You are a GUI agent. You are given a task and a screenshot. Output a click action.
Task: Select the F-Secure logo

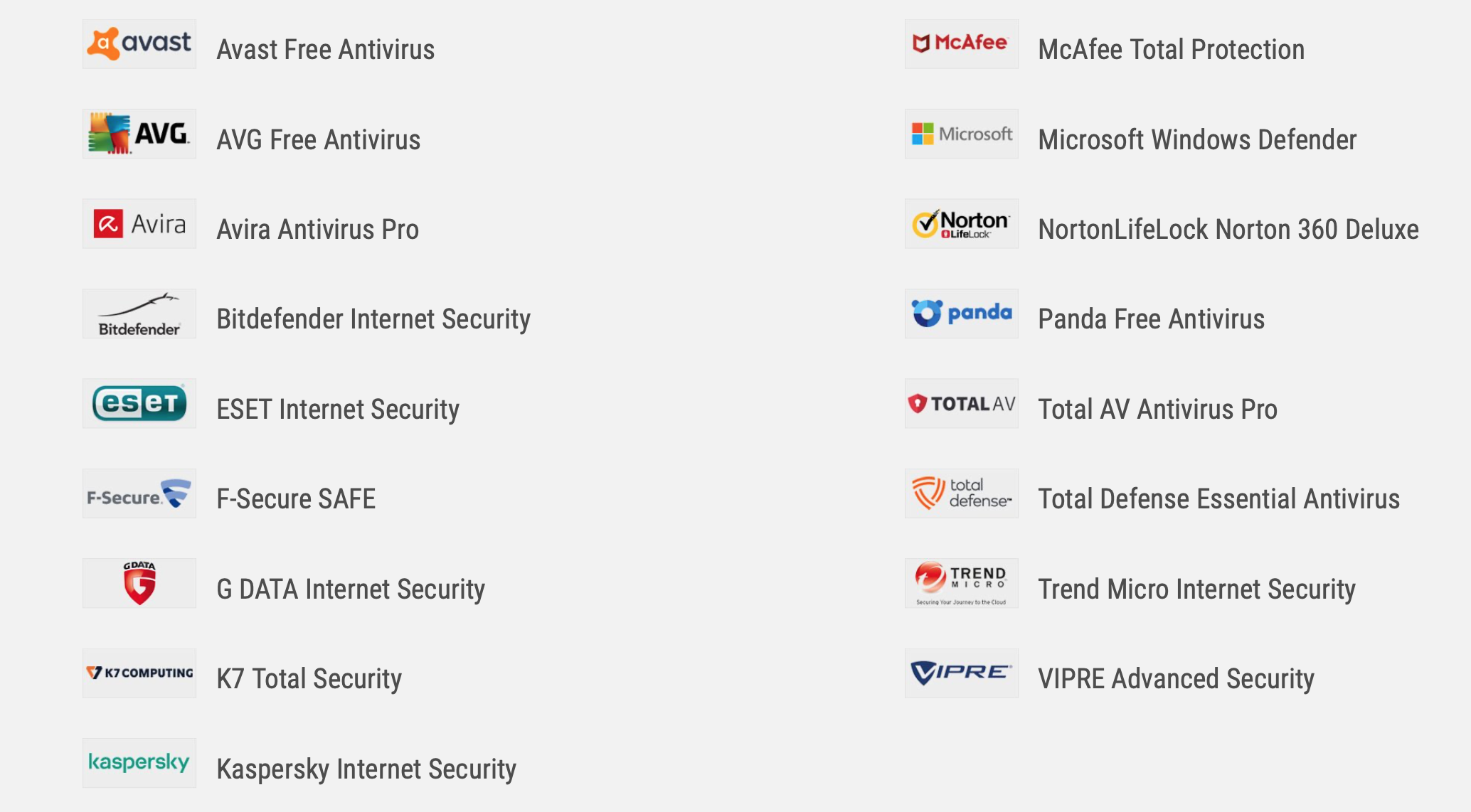(x=139, y=493)
